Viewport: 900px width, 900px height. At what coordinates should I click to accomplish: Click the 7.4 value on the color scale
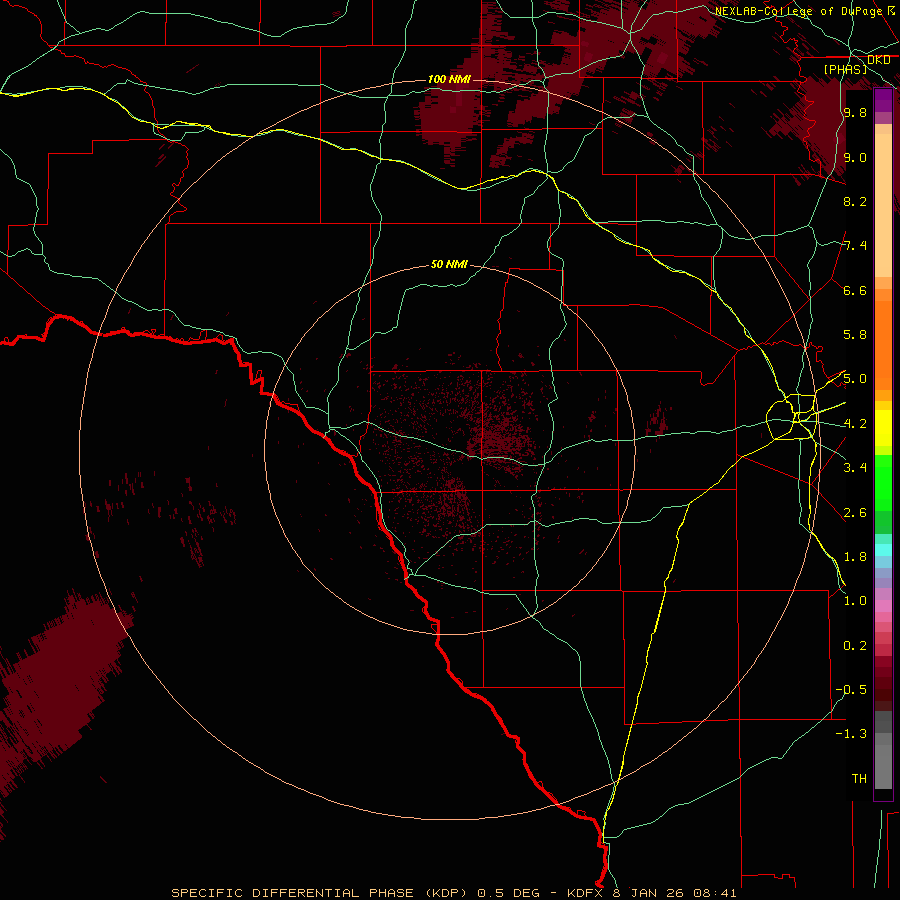pos(855,246)
